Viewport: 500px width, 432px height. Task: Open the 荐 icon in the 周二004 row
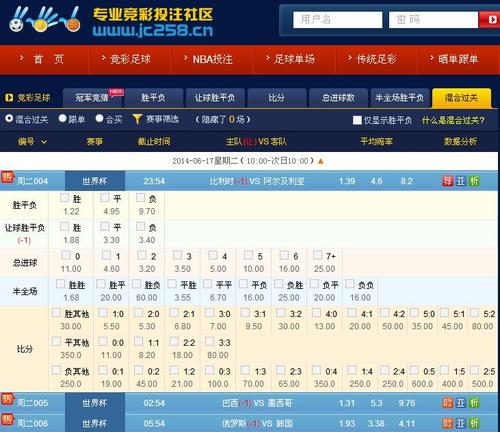448,181
